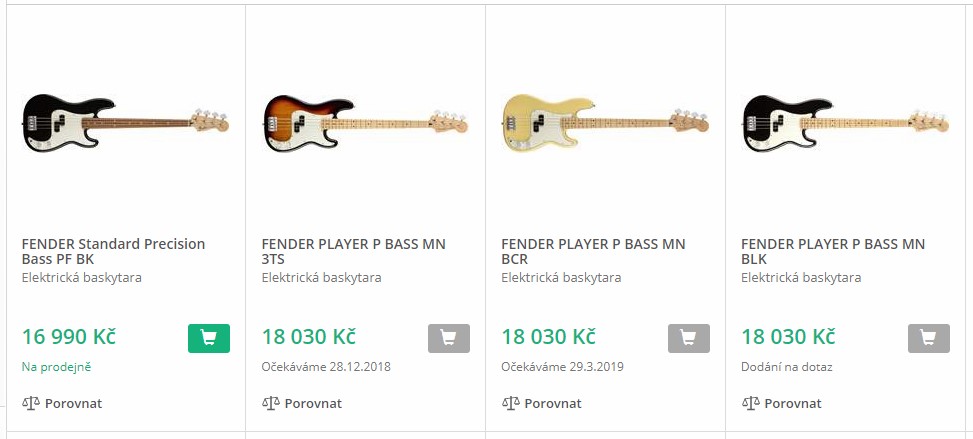Open FENDER Standard Precision Bass PF BK title
973x439 pixels.
click(113, 251)
